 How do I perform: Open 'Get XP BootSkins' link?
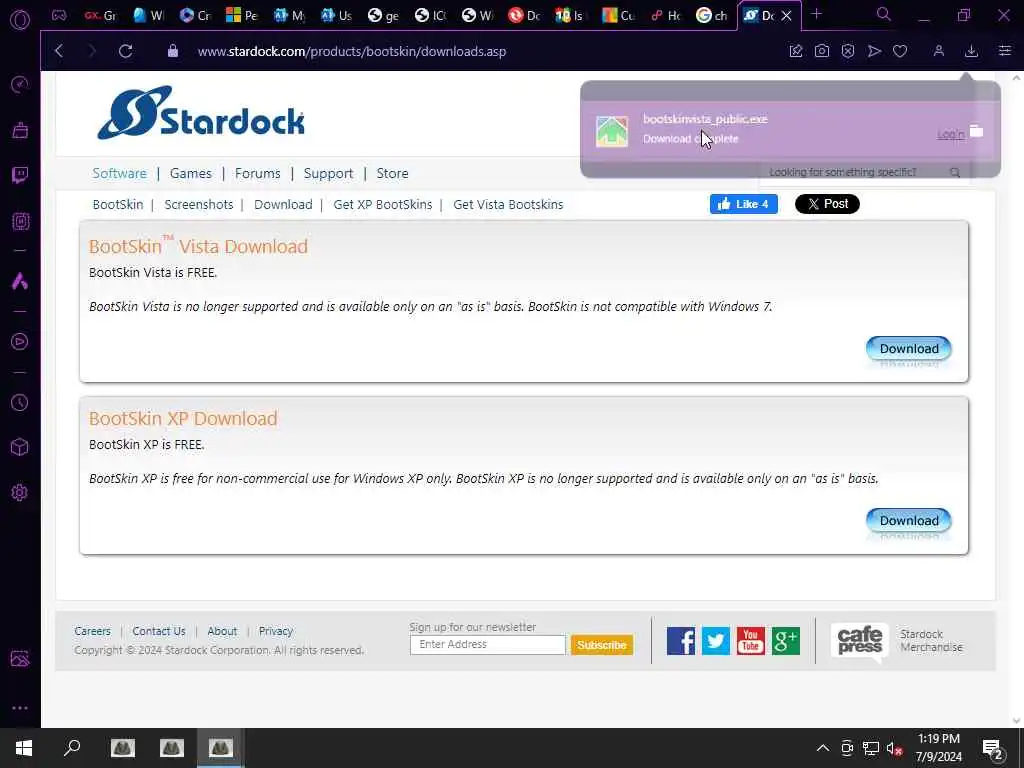click(x=383, y=204)
